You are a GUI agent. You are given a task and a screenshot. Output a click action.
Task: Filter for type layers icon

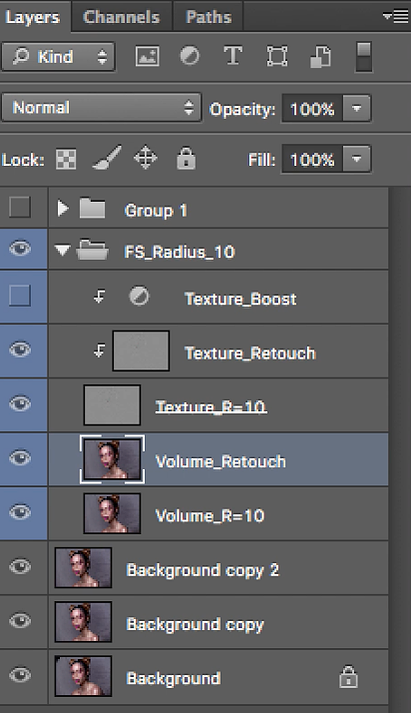(x=233, y=56)
